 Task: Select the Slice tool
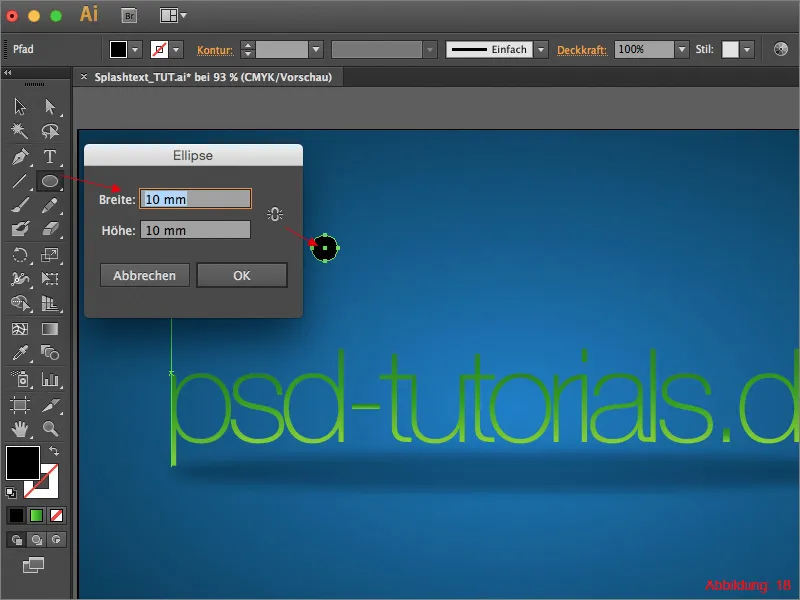[50, 405]
